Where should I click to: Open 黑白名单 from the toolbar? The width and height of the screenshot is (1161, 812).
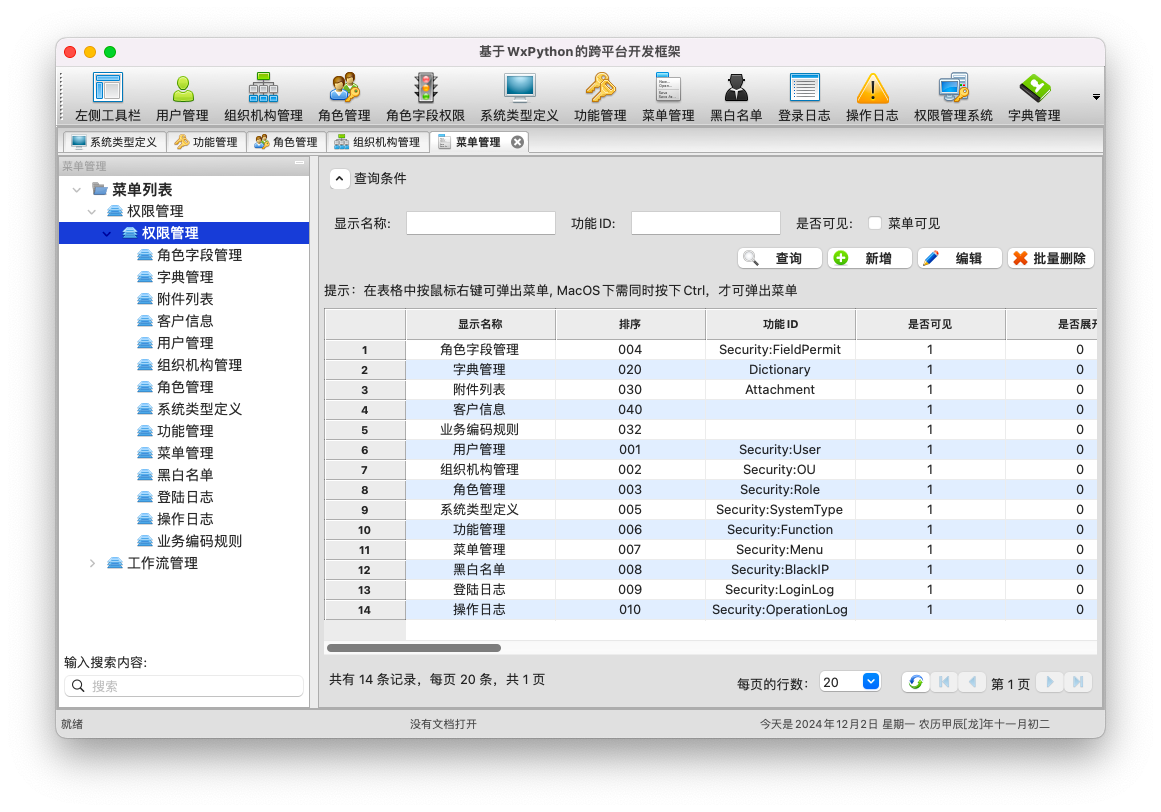[x=736, y=88]
